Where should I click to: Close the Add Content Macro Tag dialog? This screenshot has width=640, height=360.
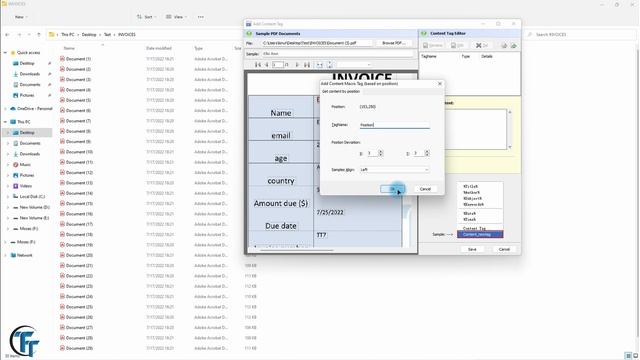[x=440, y=84]
